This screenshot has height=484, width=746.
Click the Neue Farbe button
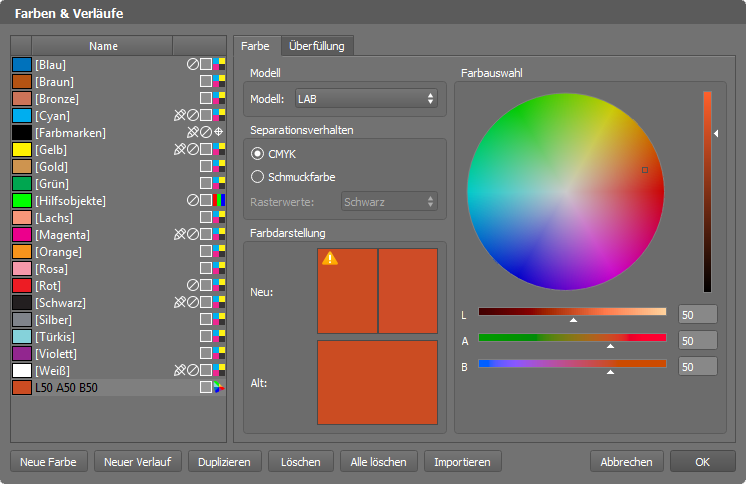point(49,462)
